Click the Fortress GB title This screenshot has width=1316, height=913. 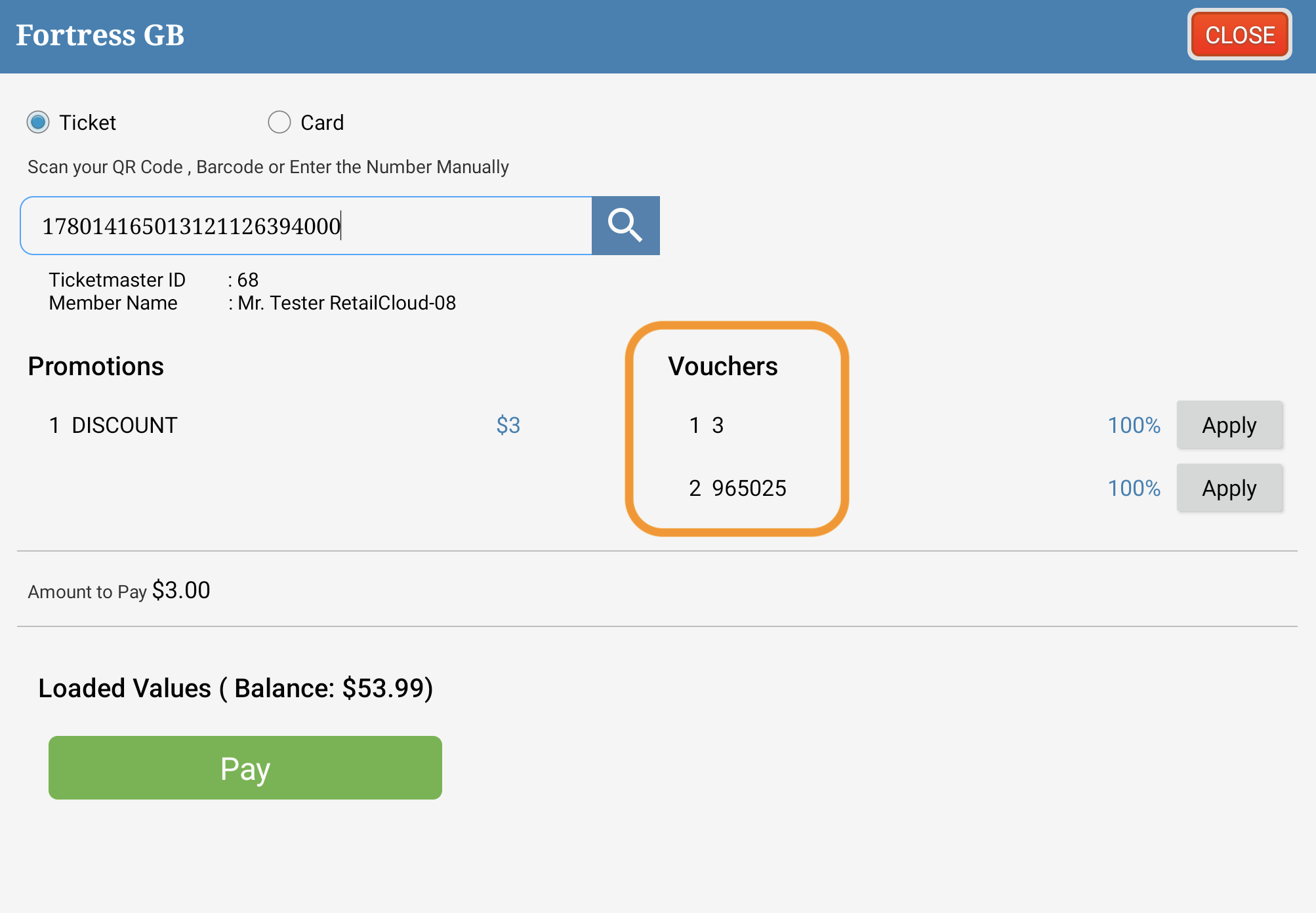click(x=100, y=35)
